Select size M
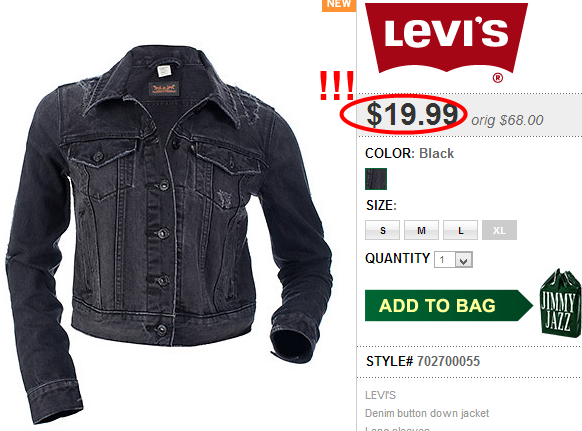Screen dimensions: 582x431 coord(421,230)
